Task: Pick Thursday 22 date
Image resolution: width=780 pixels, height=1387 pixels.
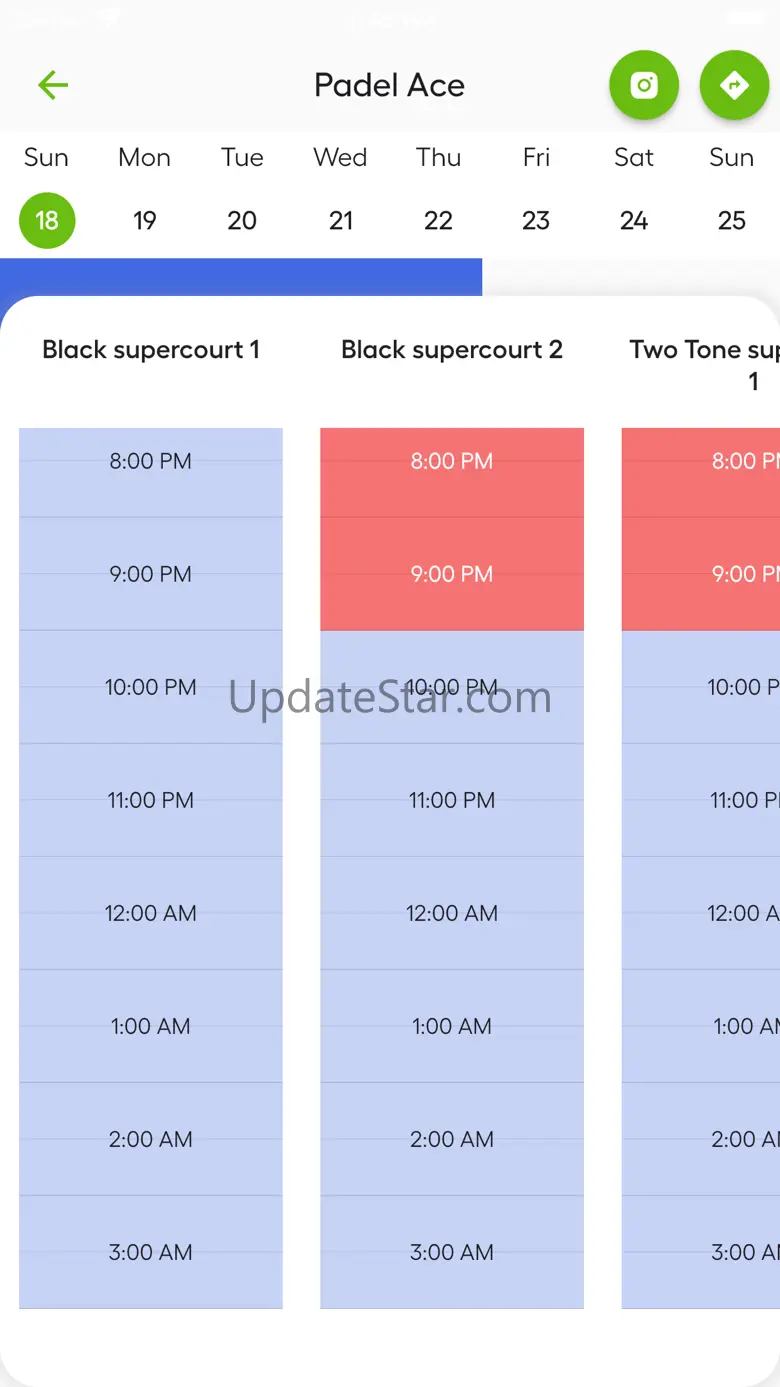Action: tap(438, 220)
